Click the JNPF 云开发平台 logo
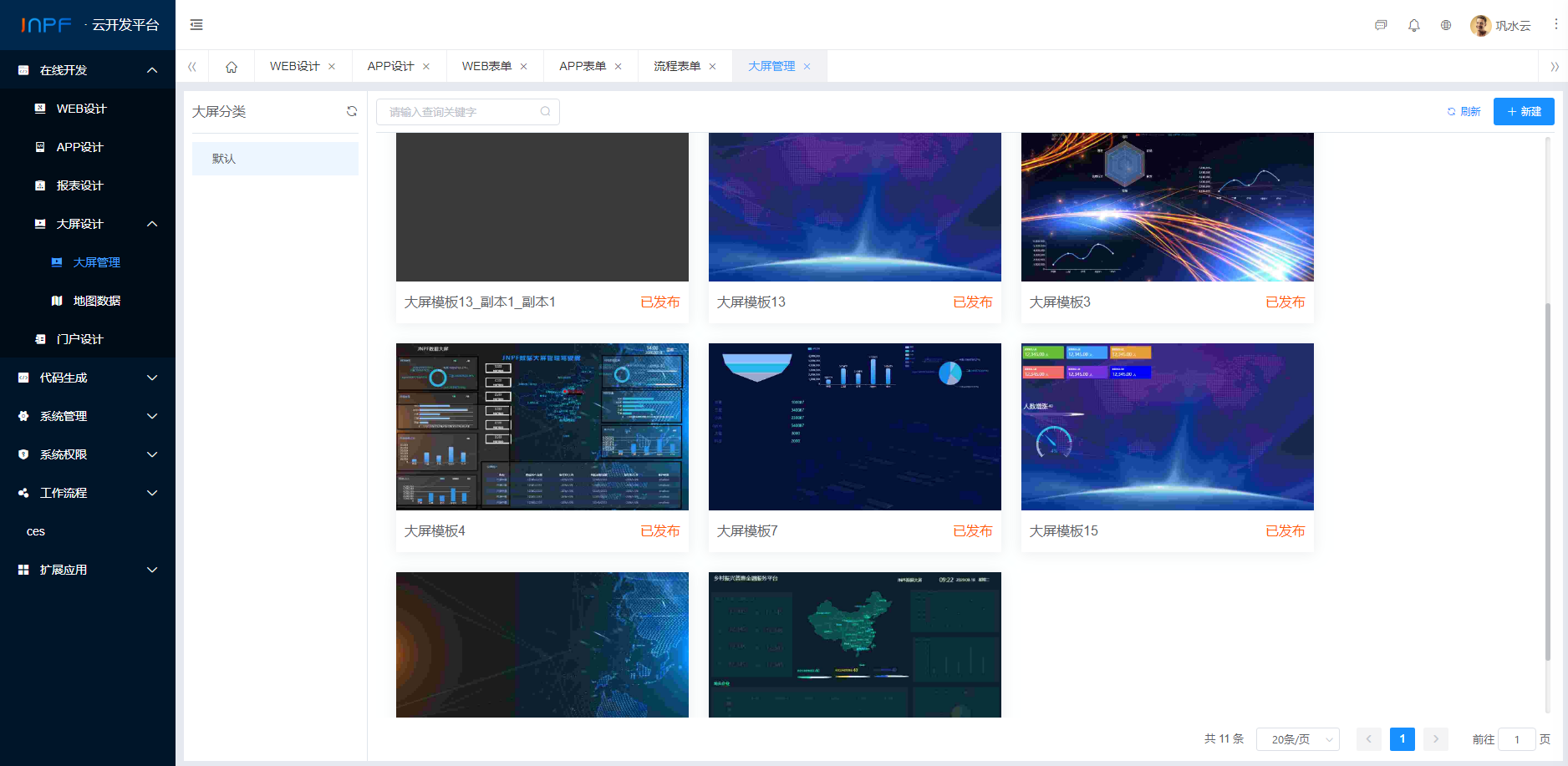This screenshot has height=766, width=1568. coord(88,25)
